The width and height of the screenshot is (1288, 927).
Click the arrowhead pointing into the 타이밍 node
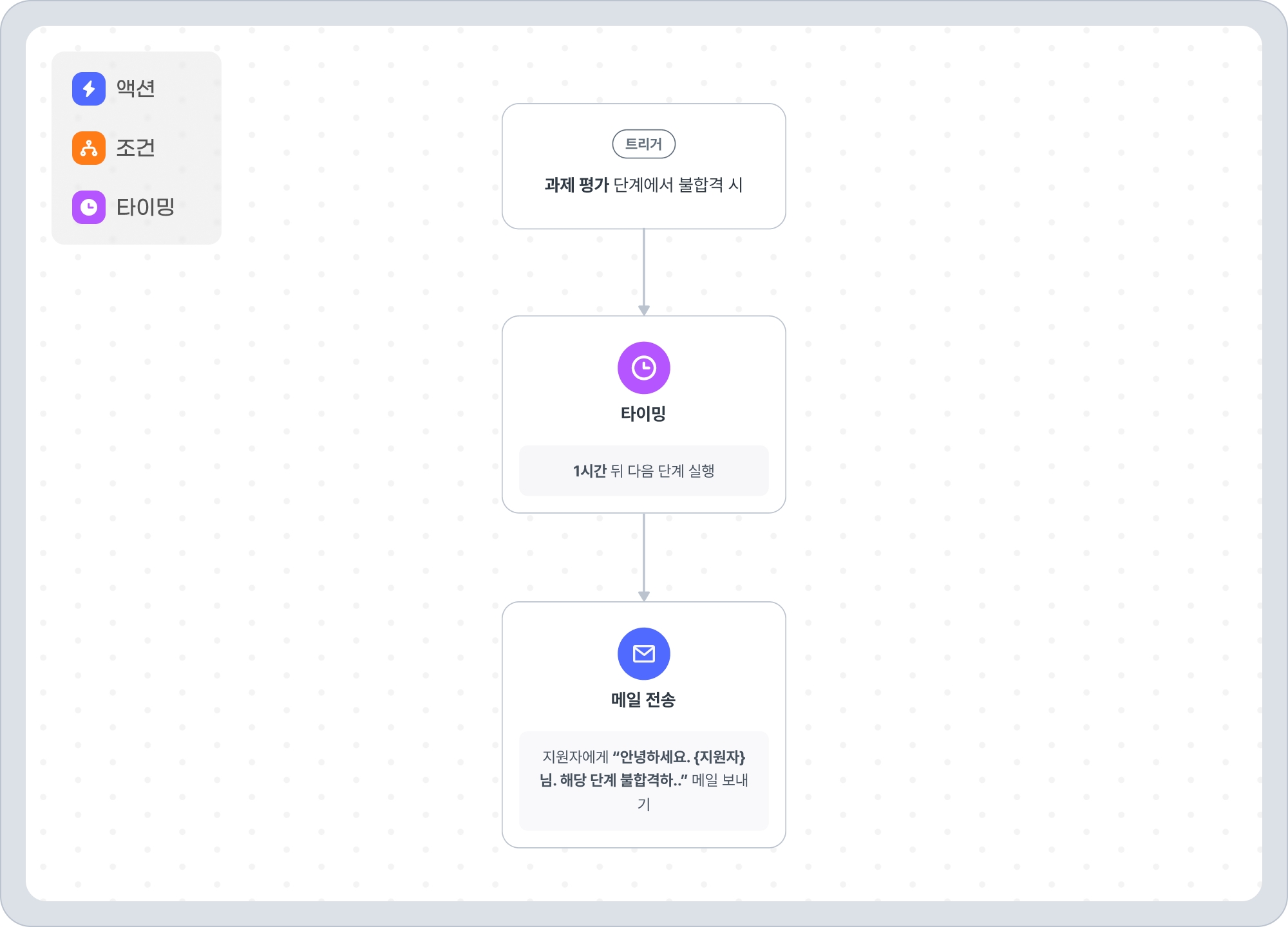[x=643, y=310]
